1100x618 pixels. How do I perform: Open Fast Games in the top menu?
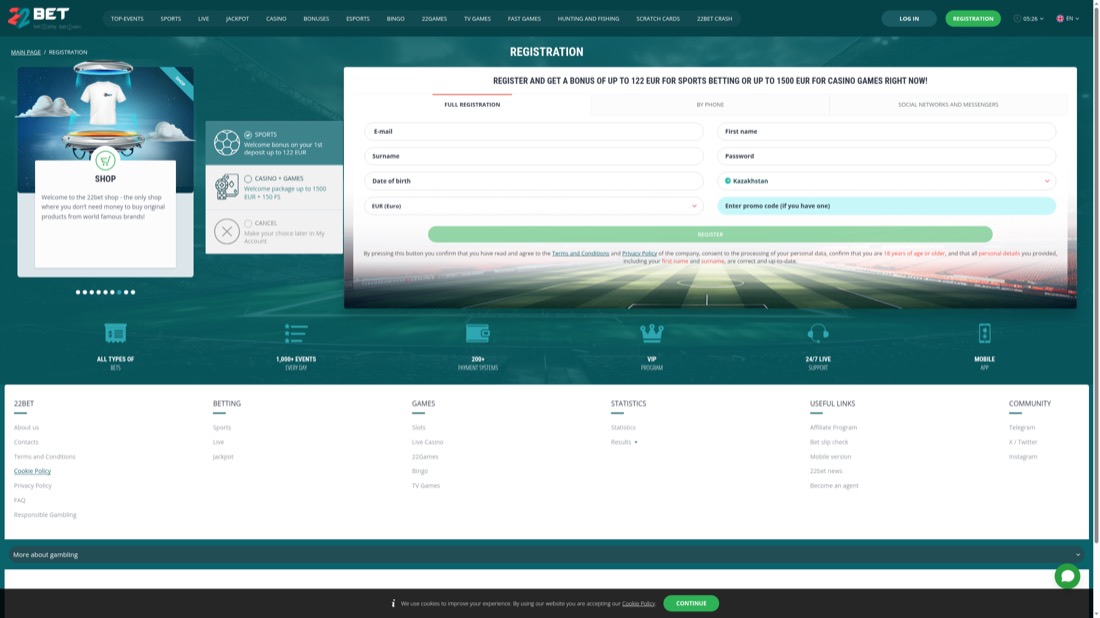pos(524,19)
